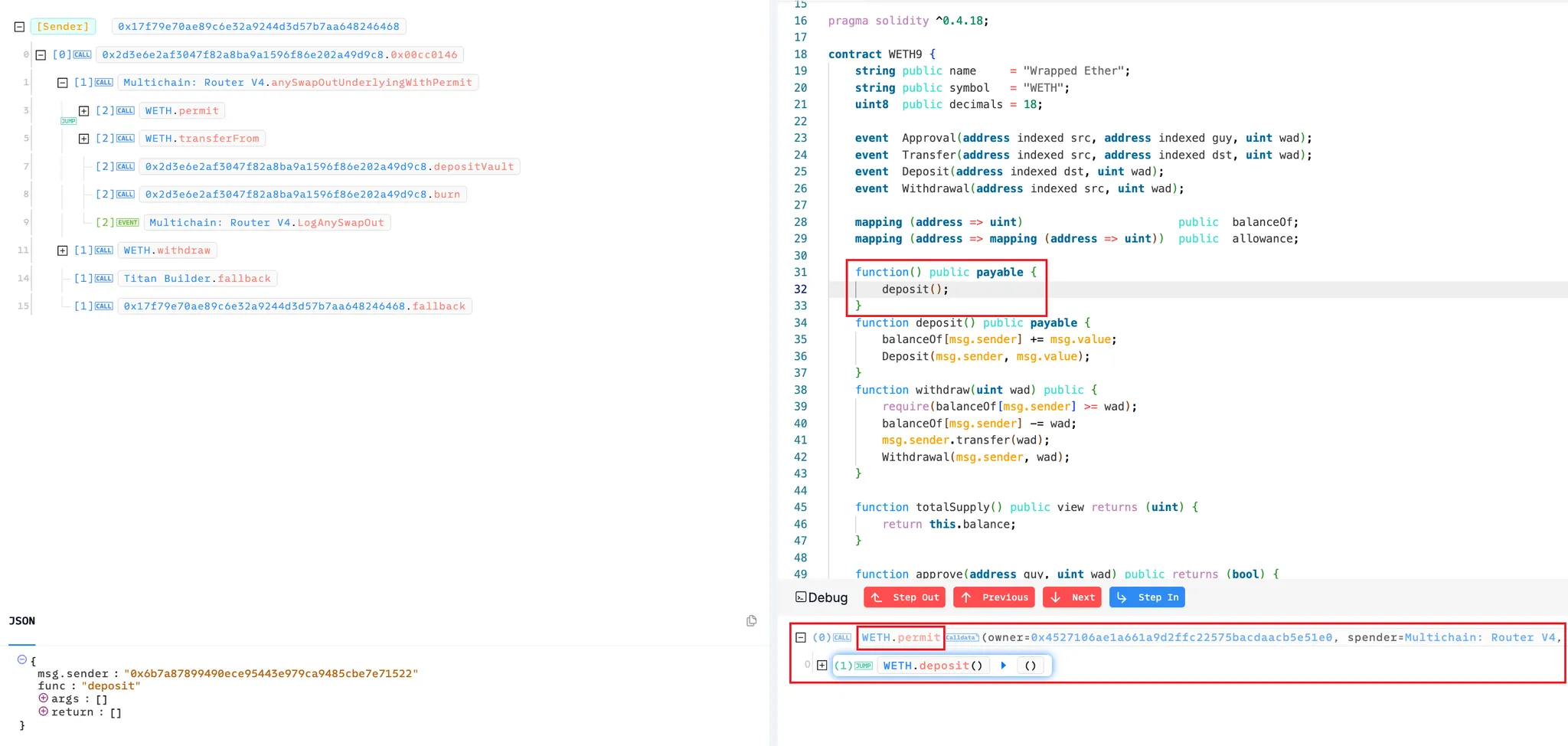
Task: Collapse the Sender root node
Action: click(20, 27)
